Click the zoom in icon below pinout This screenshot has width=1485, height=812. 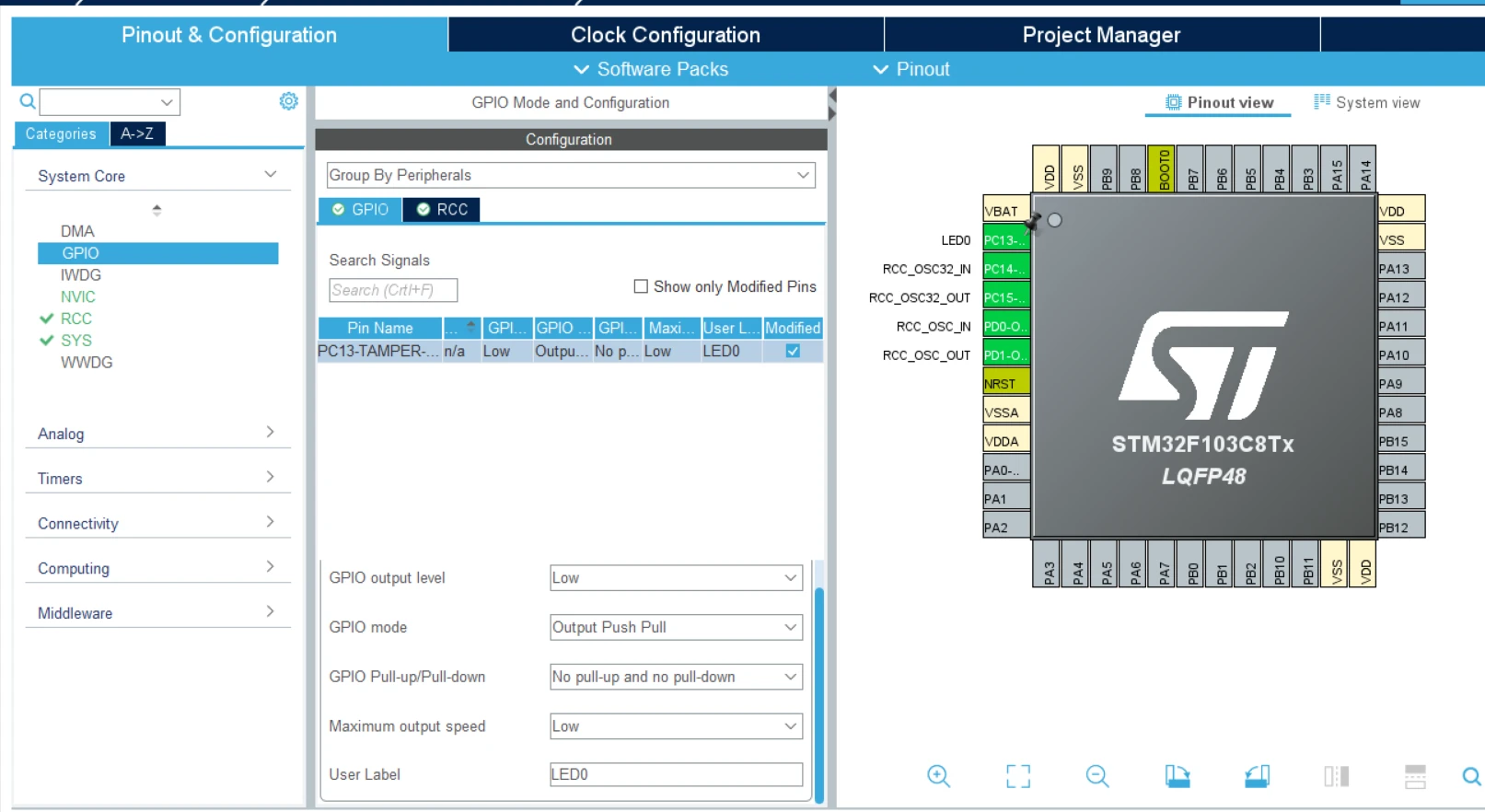click(938, 776)
